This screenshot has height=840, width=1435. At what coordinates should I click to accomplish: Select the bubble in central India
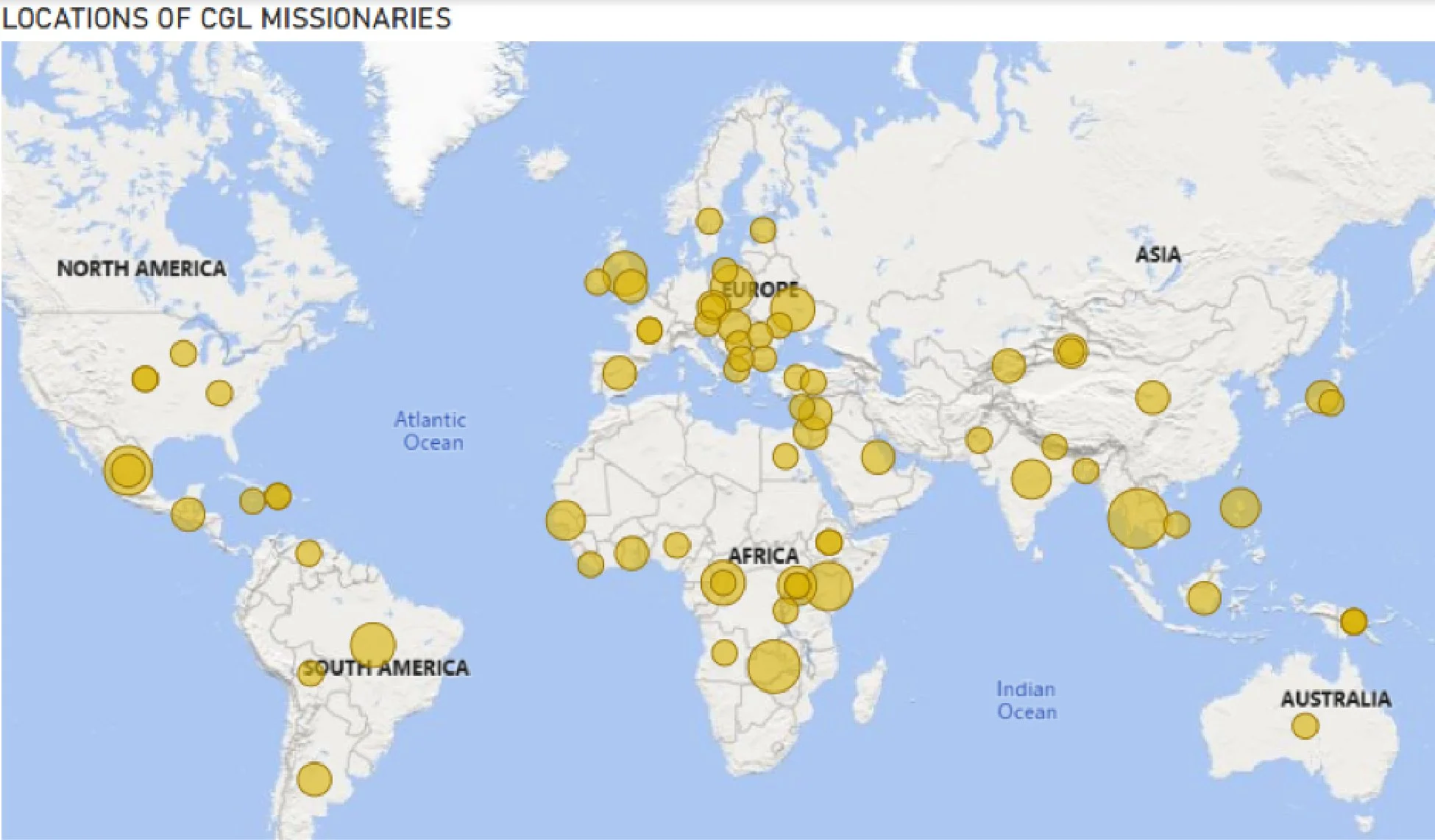coord(1030,479)
